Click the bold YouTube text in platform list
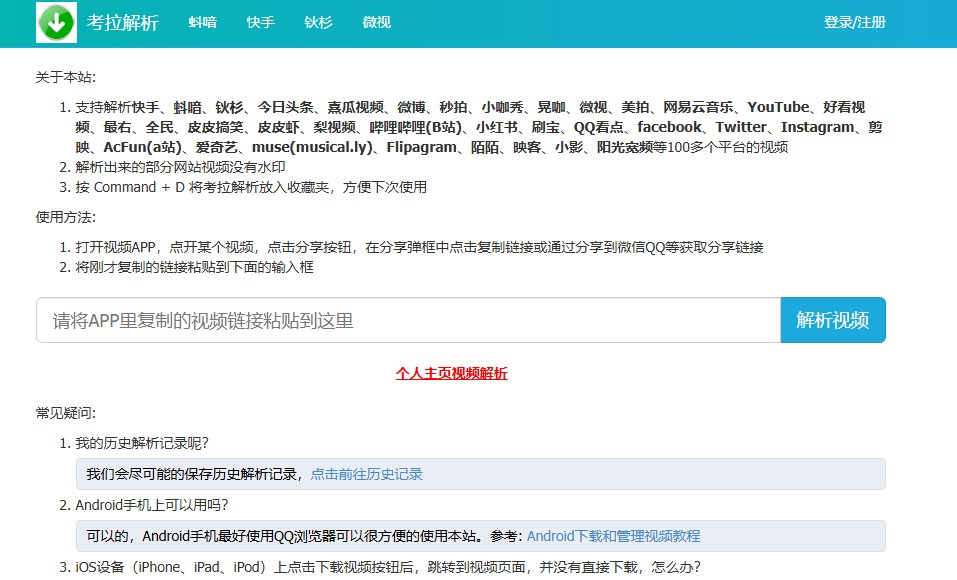 pos(778,107)
